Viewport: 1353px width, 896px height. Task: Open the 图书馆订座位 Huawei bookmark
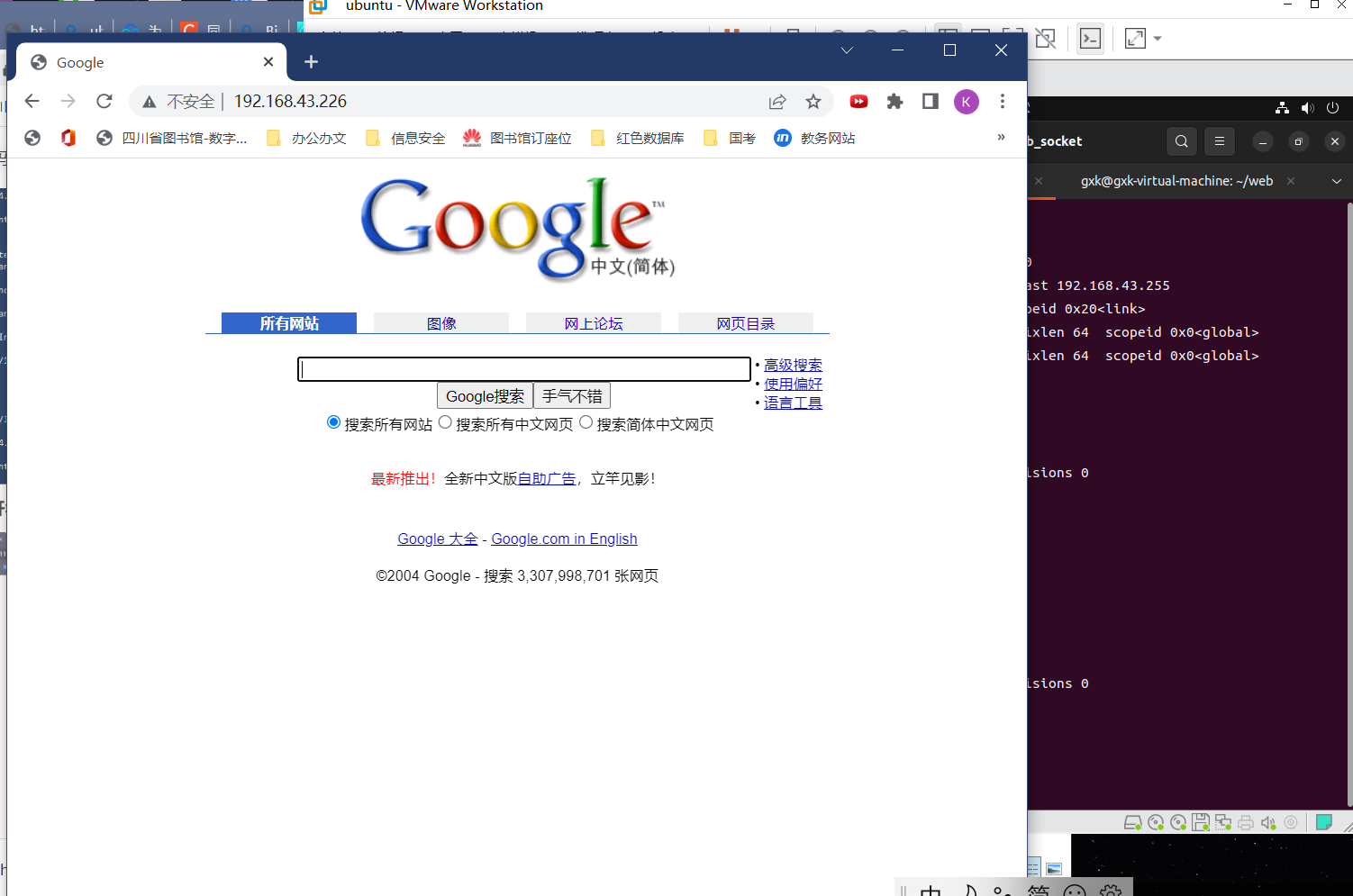(517, 138)
